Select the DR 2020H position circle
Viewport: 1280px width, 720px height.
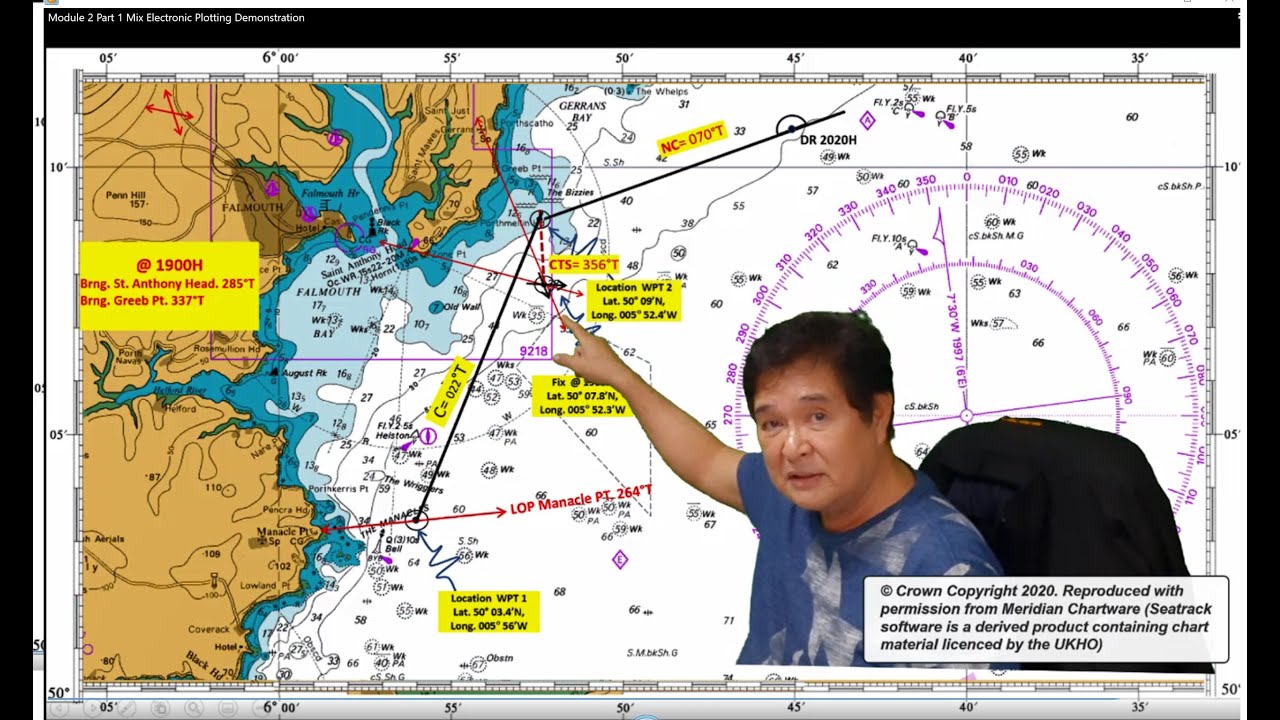point(791,128)
